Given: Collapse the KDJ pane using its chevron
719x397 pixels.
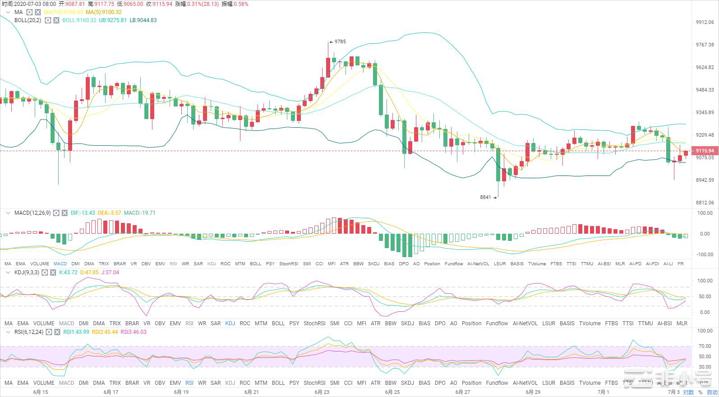Looking at the screenshot, I should point(8,272).
